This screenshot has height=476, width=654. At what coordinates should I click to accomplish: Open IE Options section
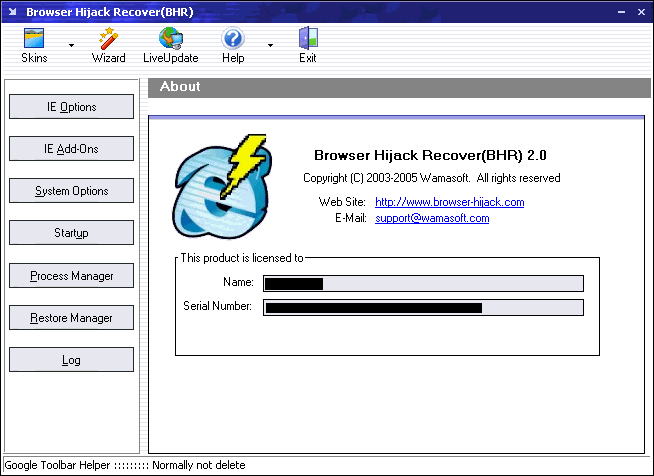71,107
